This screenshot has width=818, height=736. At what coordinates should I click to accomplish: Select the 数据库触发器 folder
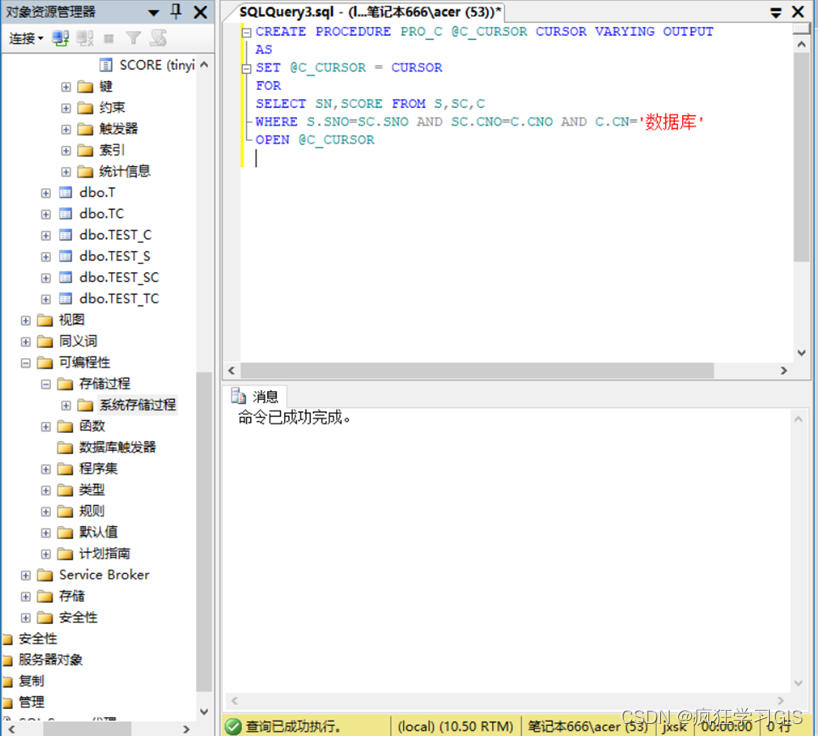coord(117,448)
